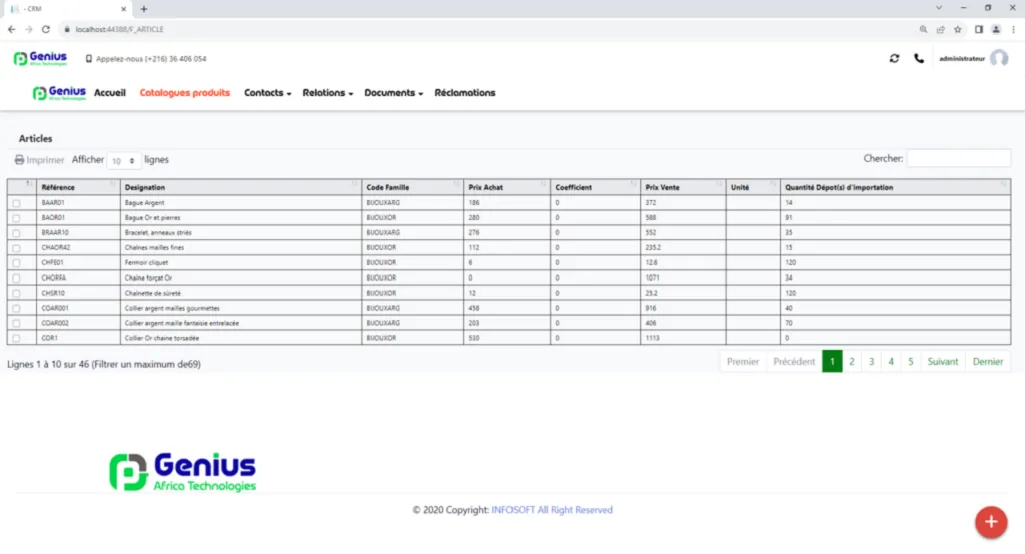Click the Genius logo in top header
Image resolution: width=1025 pixels, height=554 pixels.
[x=41, y=58]
